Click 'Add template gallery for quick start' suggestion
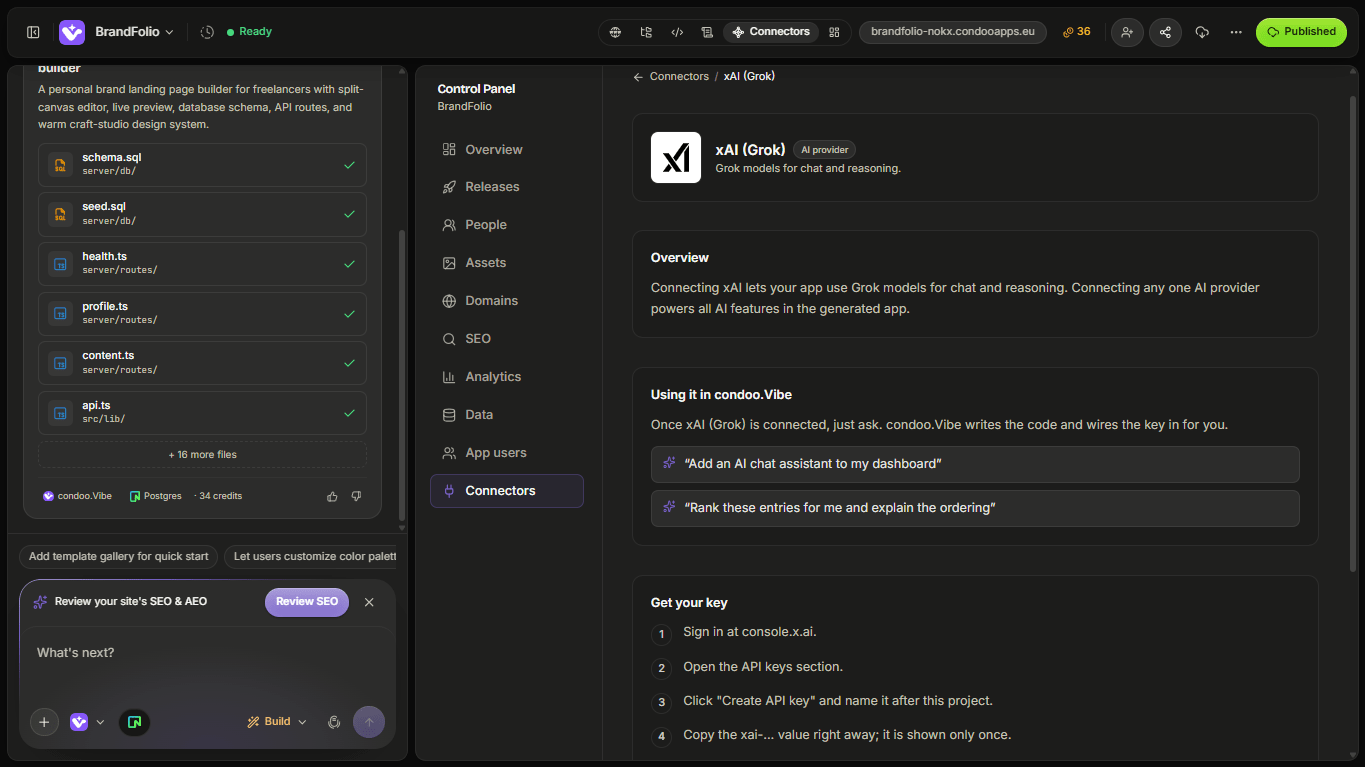This screenshot has width=1365, height=767. click(x=119, y=557)
